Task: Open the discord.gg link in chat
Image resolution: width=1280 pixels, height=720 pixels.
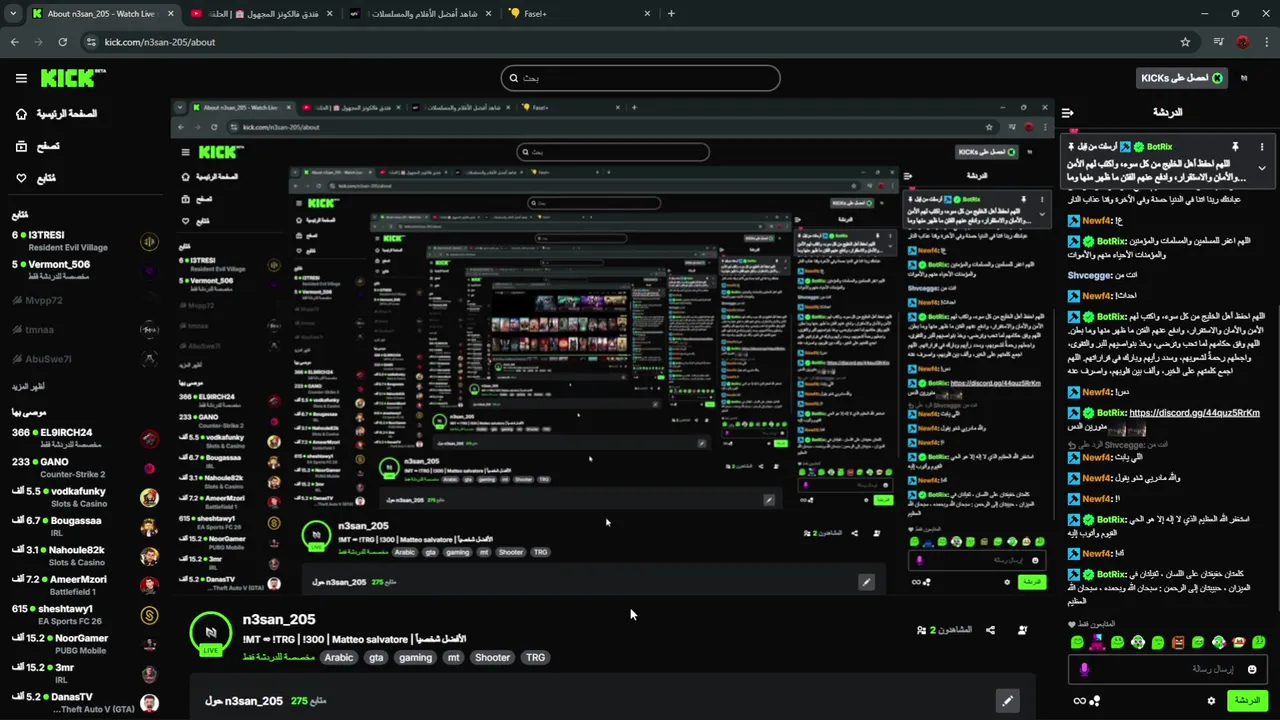Action: click(1194, 413)
